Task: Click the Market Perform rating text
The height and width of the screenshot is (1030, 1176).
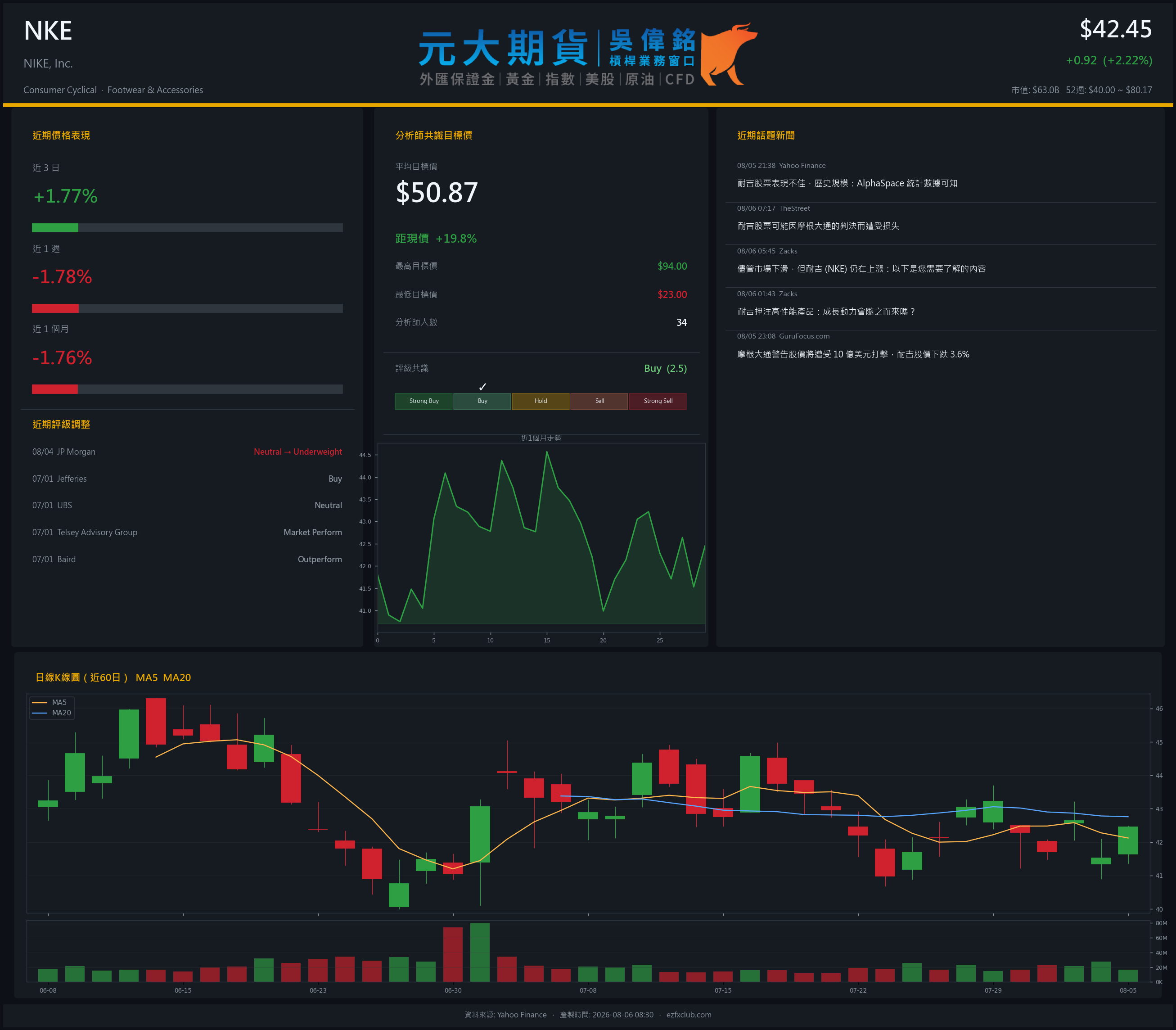Action: tap(312, 532)
